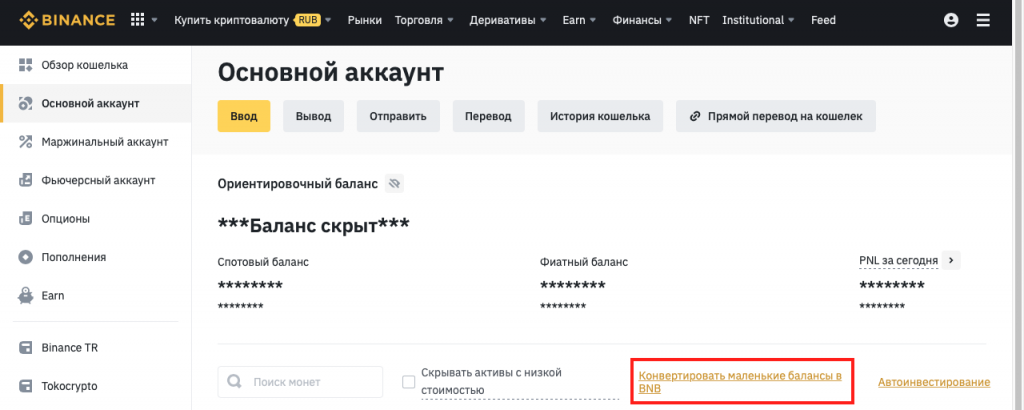Click the Опционы sidebar icon
The width and height of the screenshot is (1024, 410).
25,219
